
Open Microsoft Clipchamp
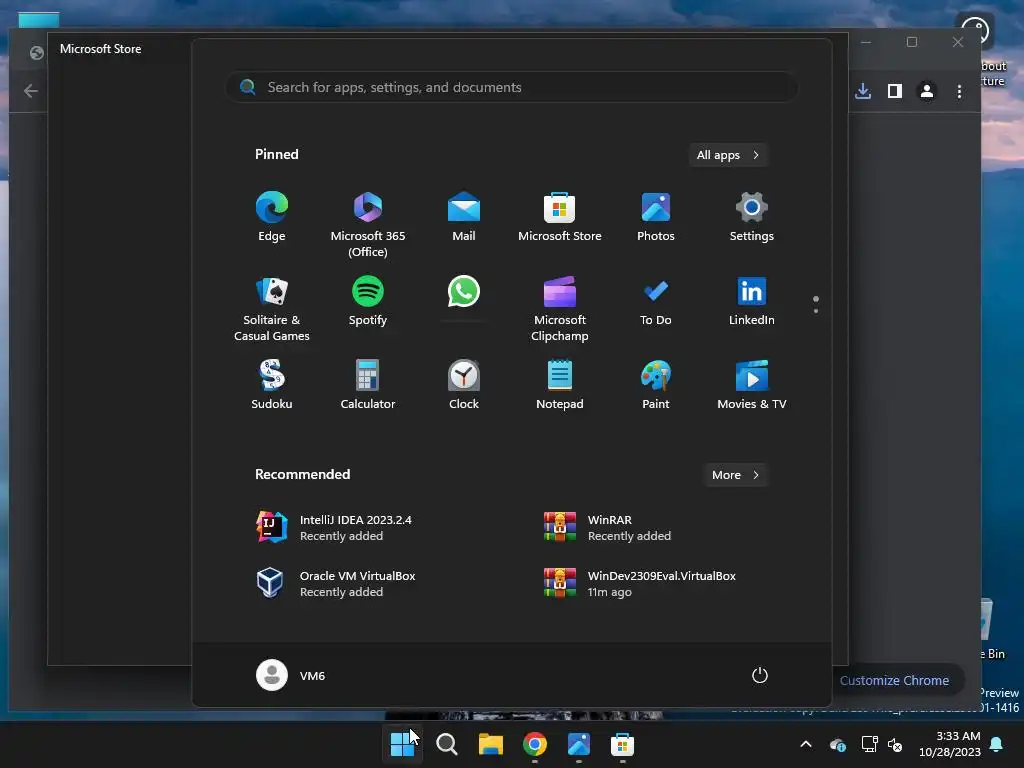pyautogui.click(x=560, y=308)
